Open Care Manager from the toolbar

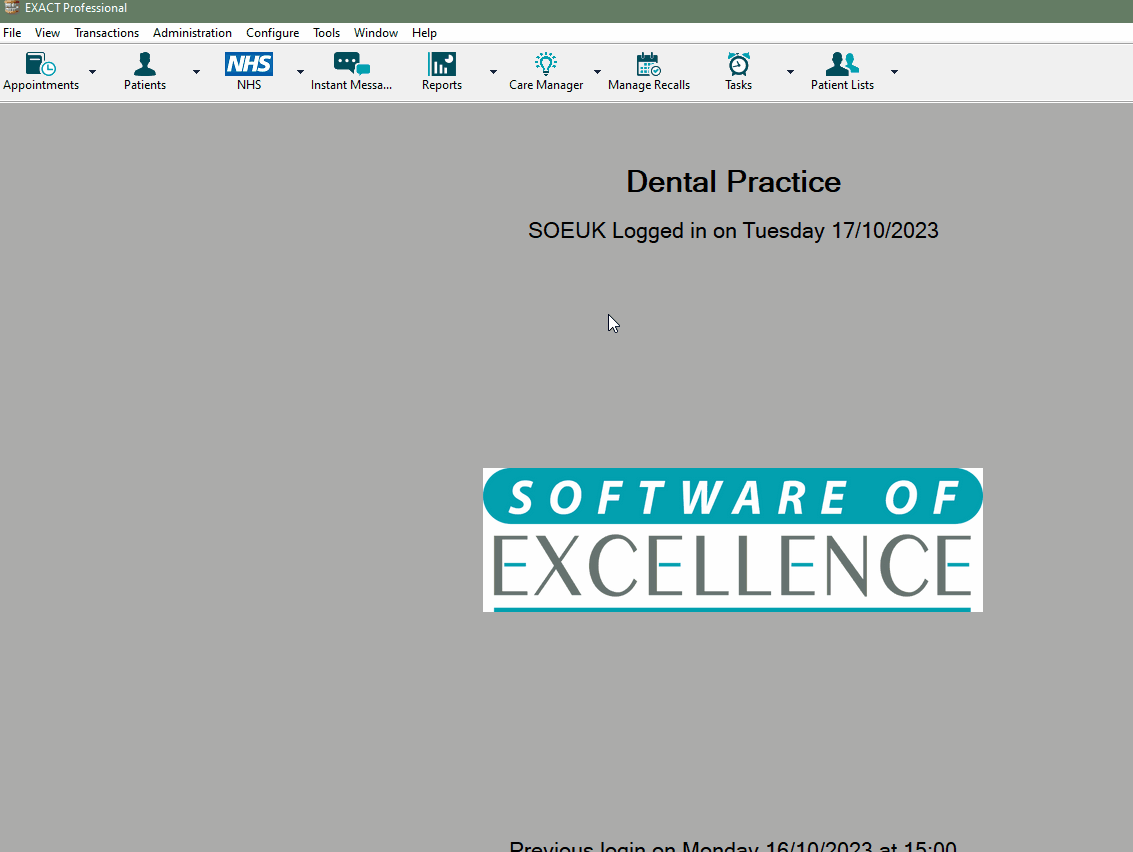546,72
